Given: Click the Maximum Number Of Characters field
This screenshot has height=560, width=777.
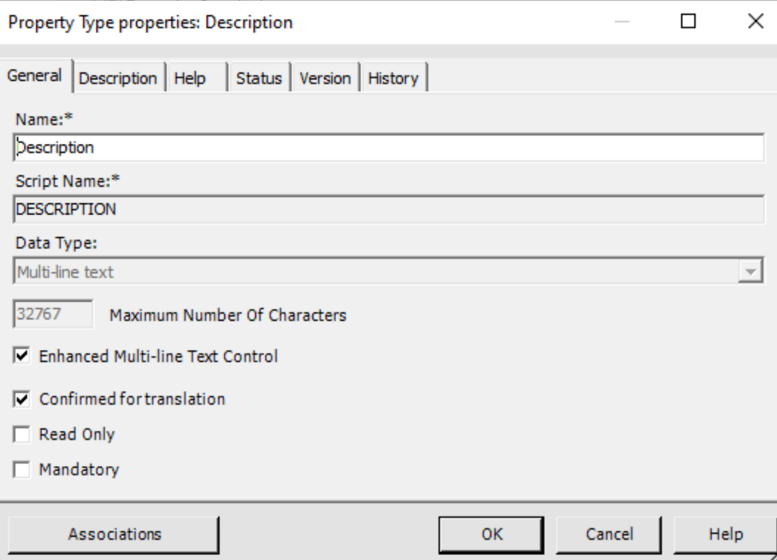Looking at the screenshot, I should click(53, 314).
